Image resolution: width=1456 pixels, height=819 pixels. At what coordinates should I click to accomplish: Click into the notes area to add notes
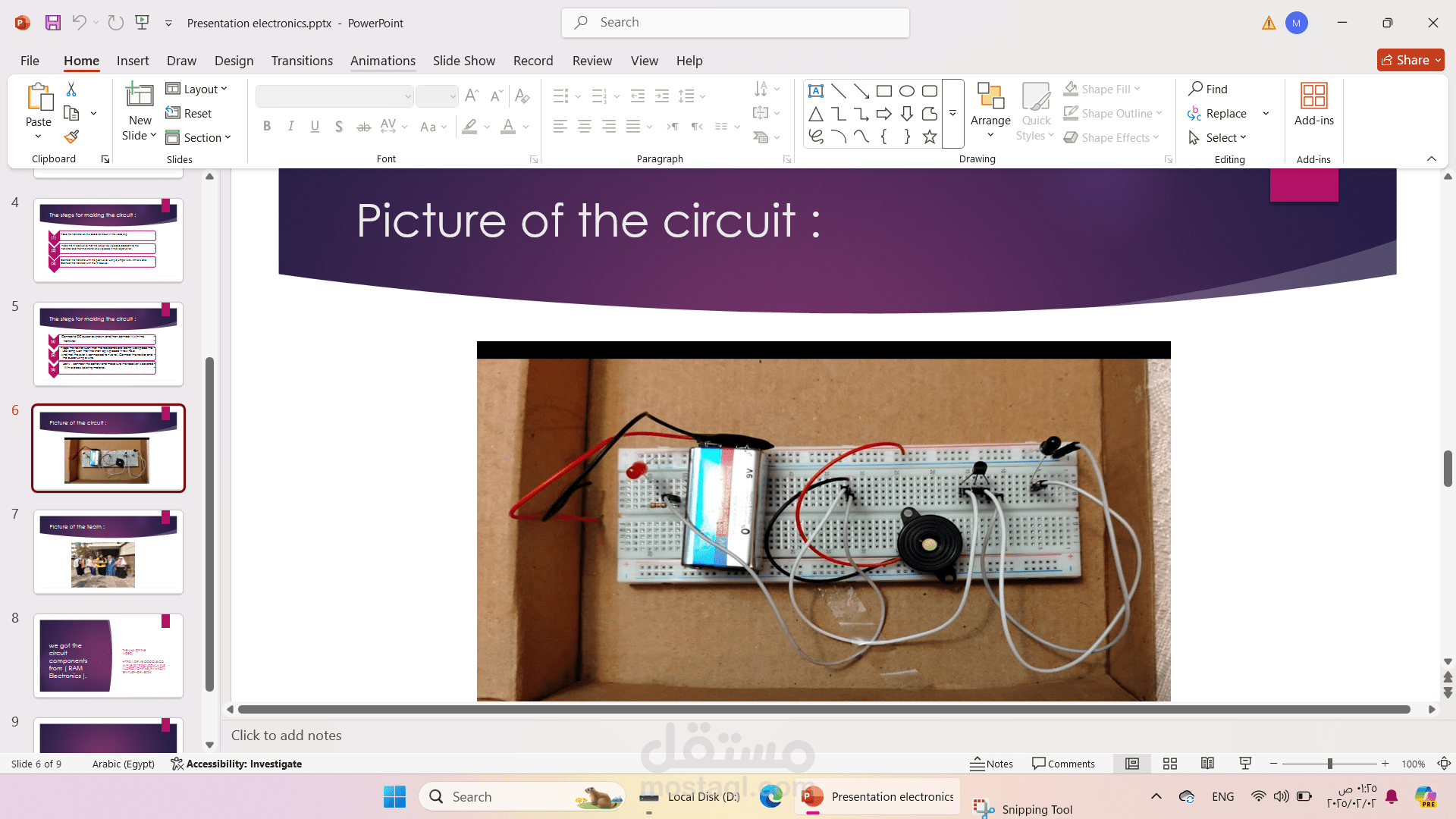(x=834, y=735)
